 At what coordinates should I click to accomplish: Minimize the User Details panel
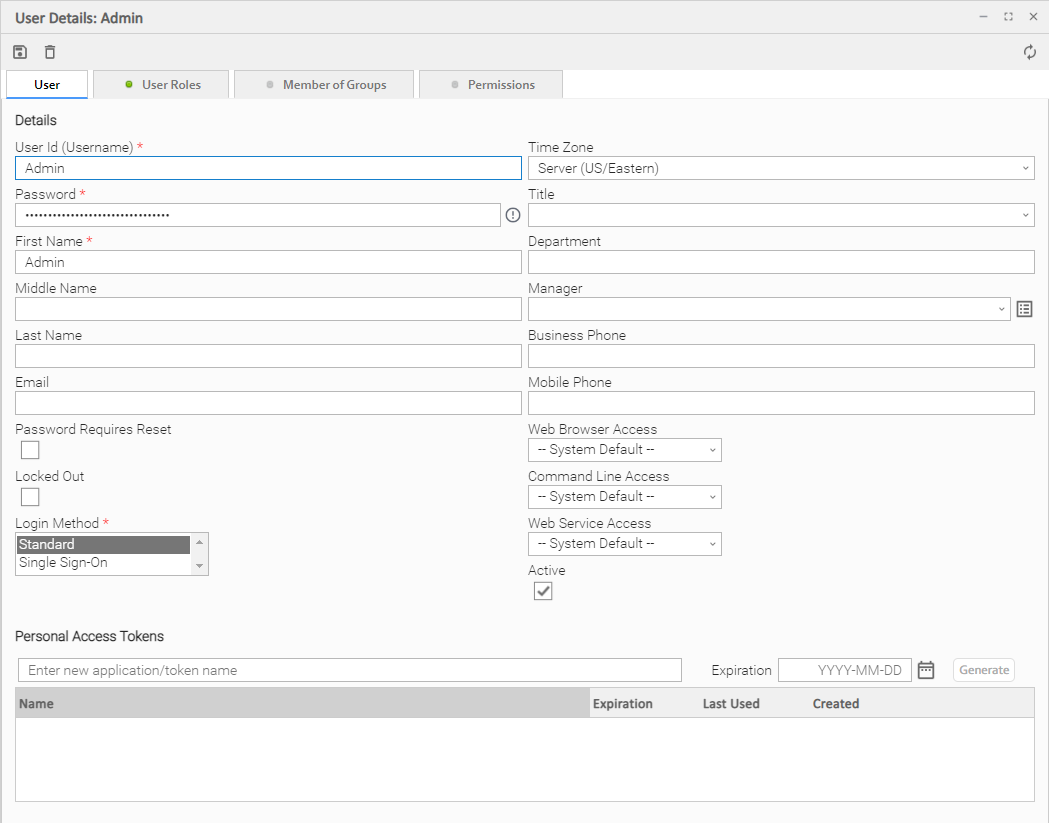point(983,17)
